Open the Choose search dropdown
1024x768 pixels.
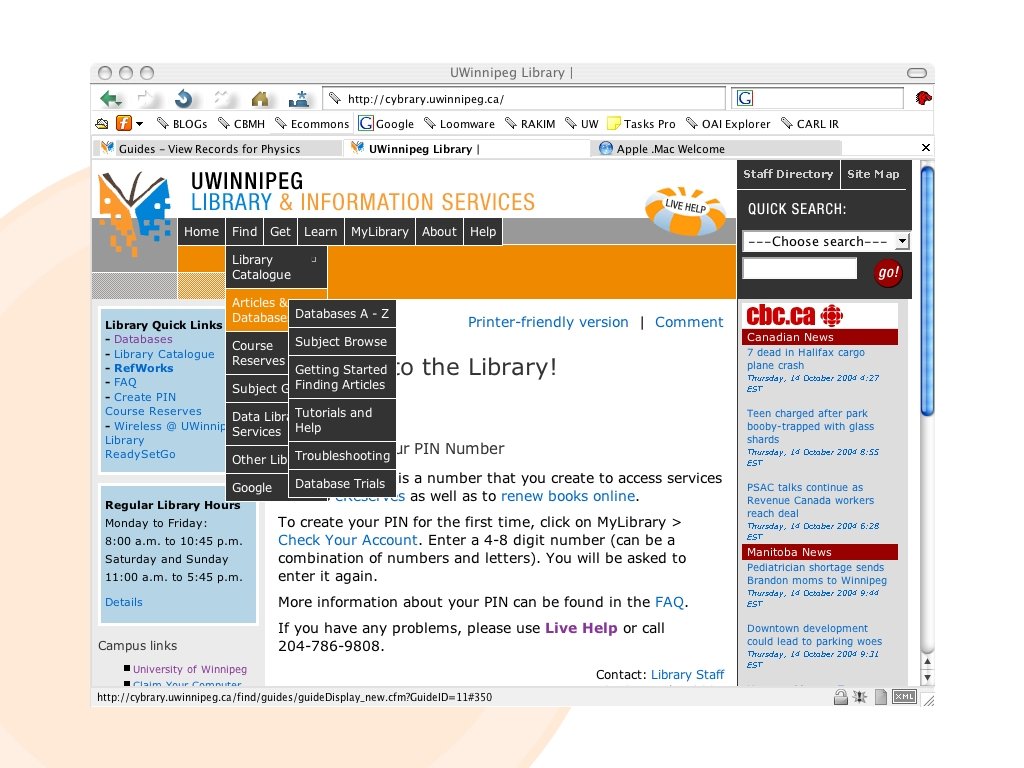pos(826,242)
